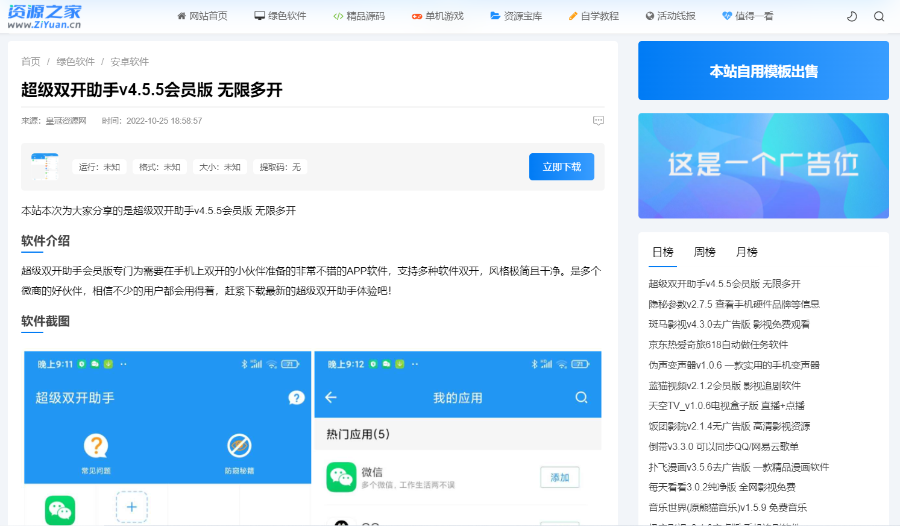Switch to the 月榜 tab
The height and width of the screenshot is (526, 900).
click(747, 252)
